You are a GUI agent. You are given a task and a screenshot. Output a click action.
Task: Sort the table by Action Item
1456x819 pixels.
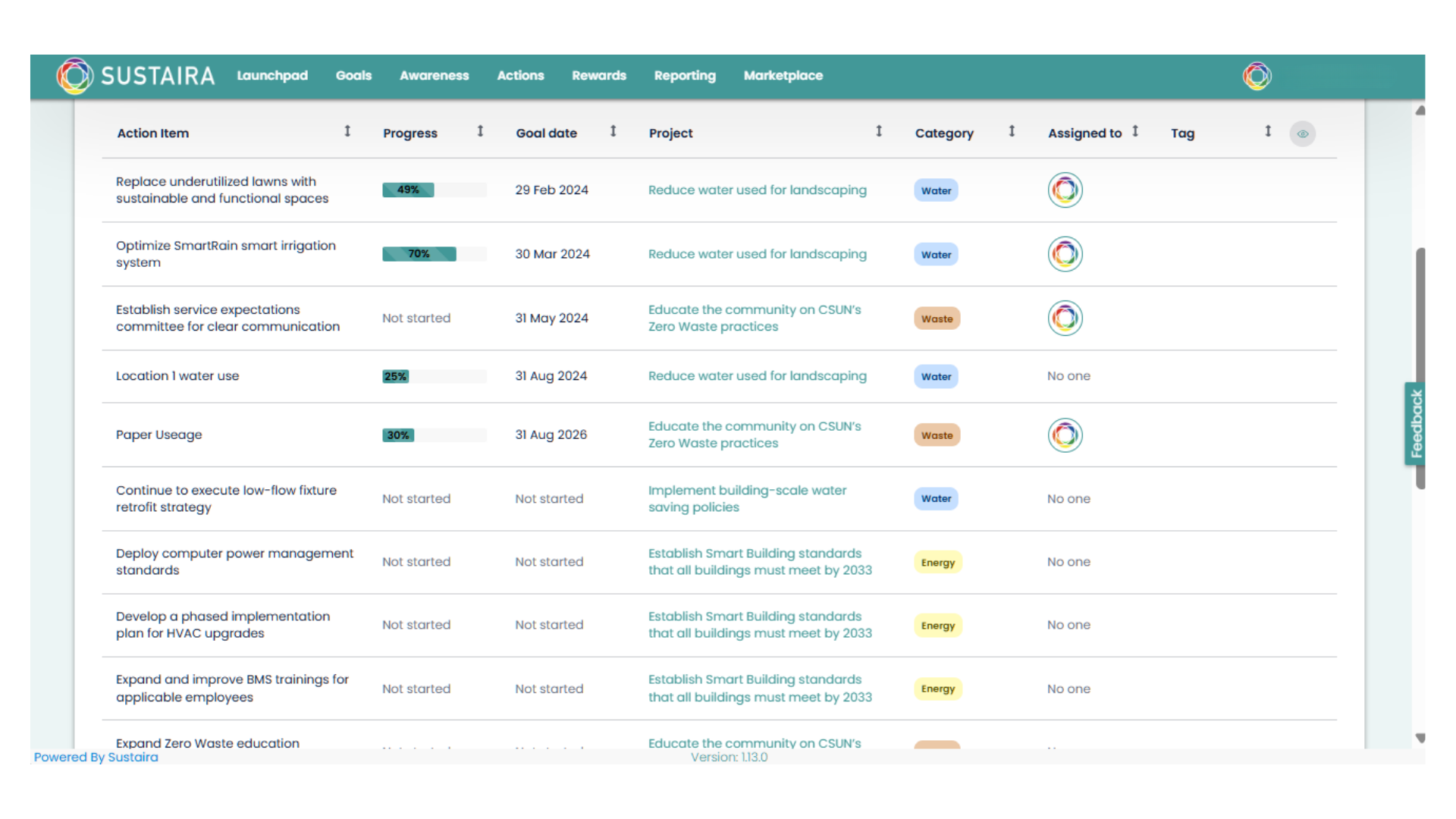point(347,131)
